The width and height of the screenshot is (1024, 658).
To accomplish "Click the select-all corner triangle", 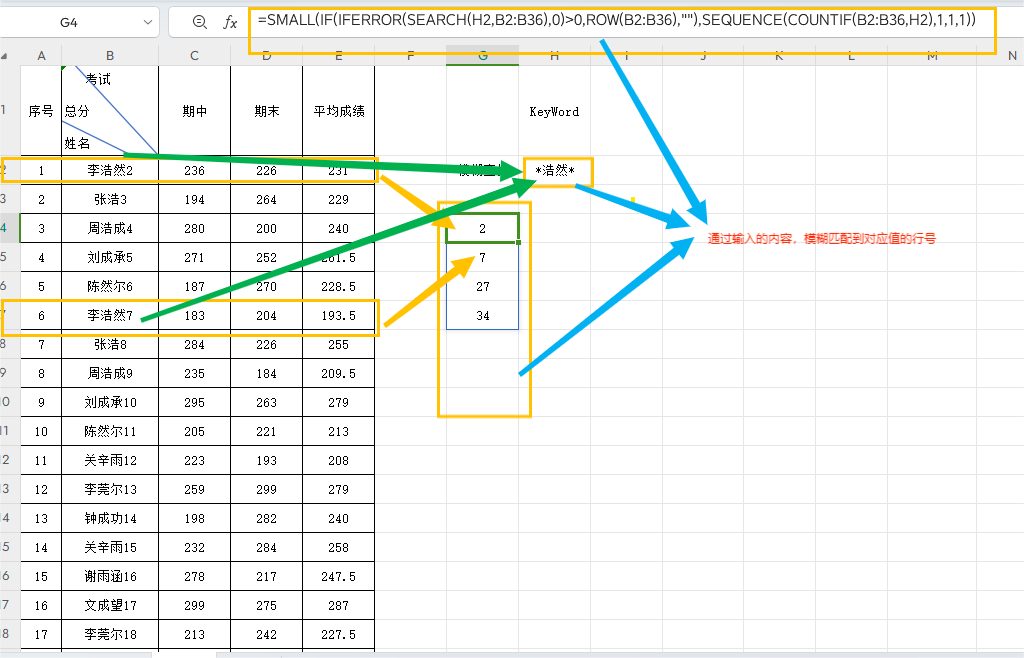I will [5, 56].
